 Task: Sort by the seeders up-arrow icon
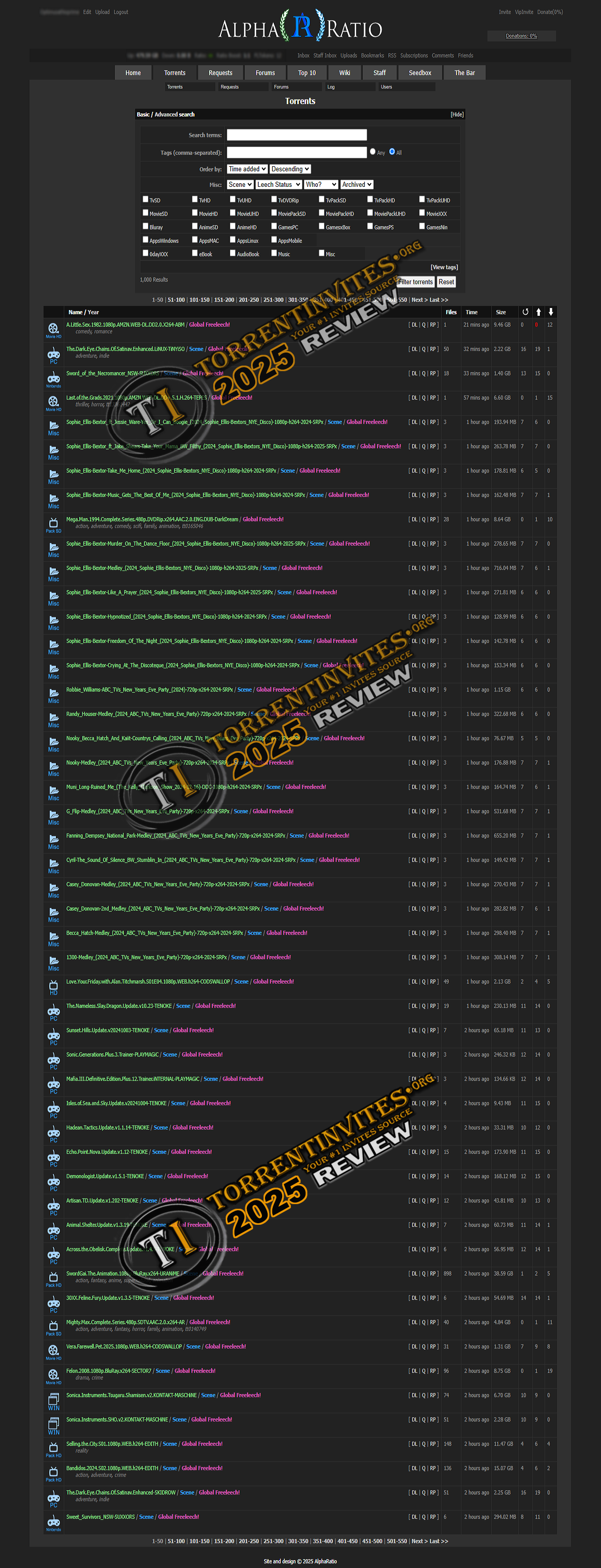[538, 312]
